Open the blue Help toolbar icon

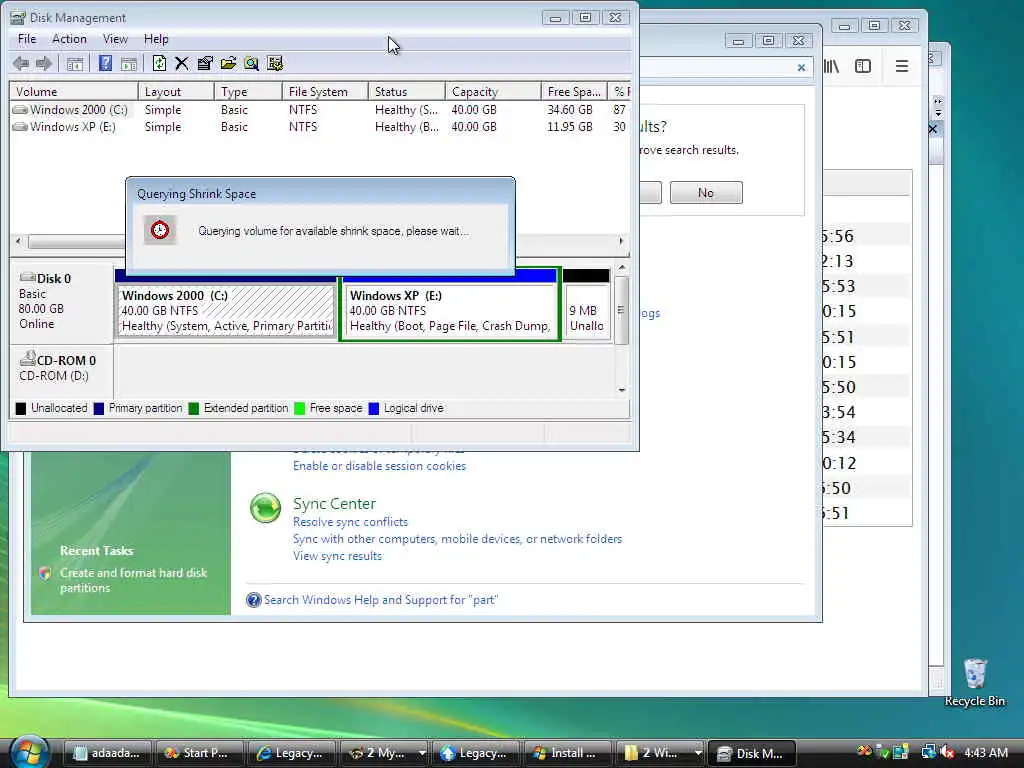pyautogui.click(x=105, y=63)
